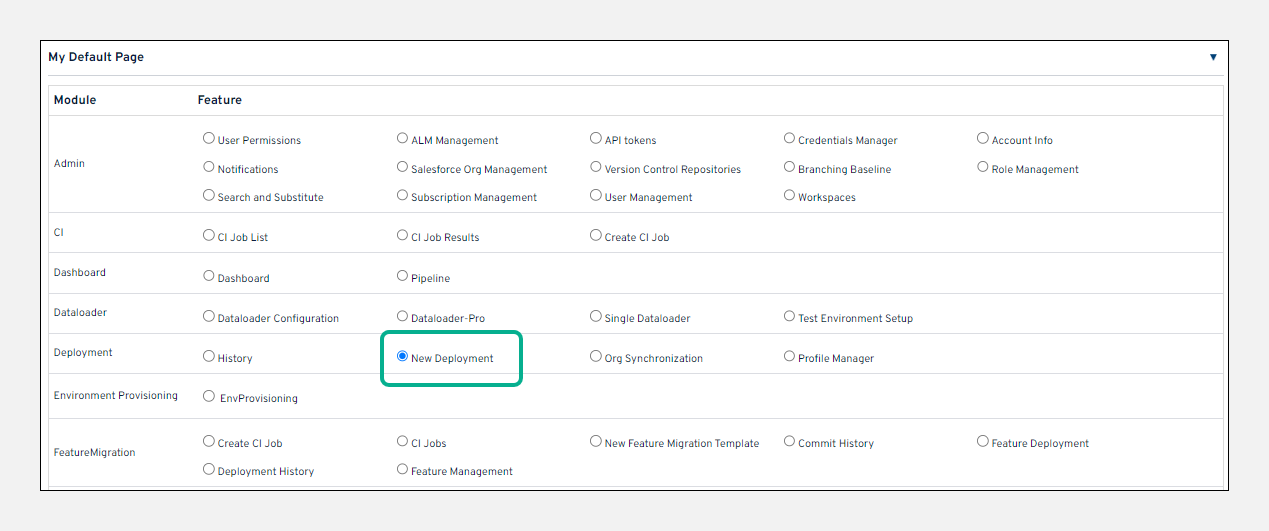Click the selected New Deployment radio button
This screenshot has width=1269, height=531.
(x=403, y=357)
